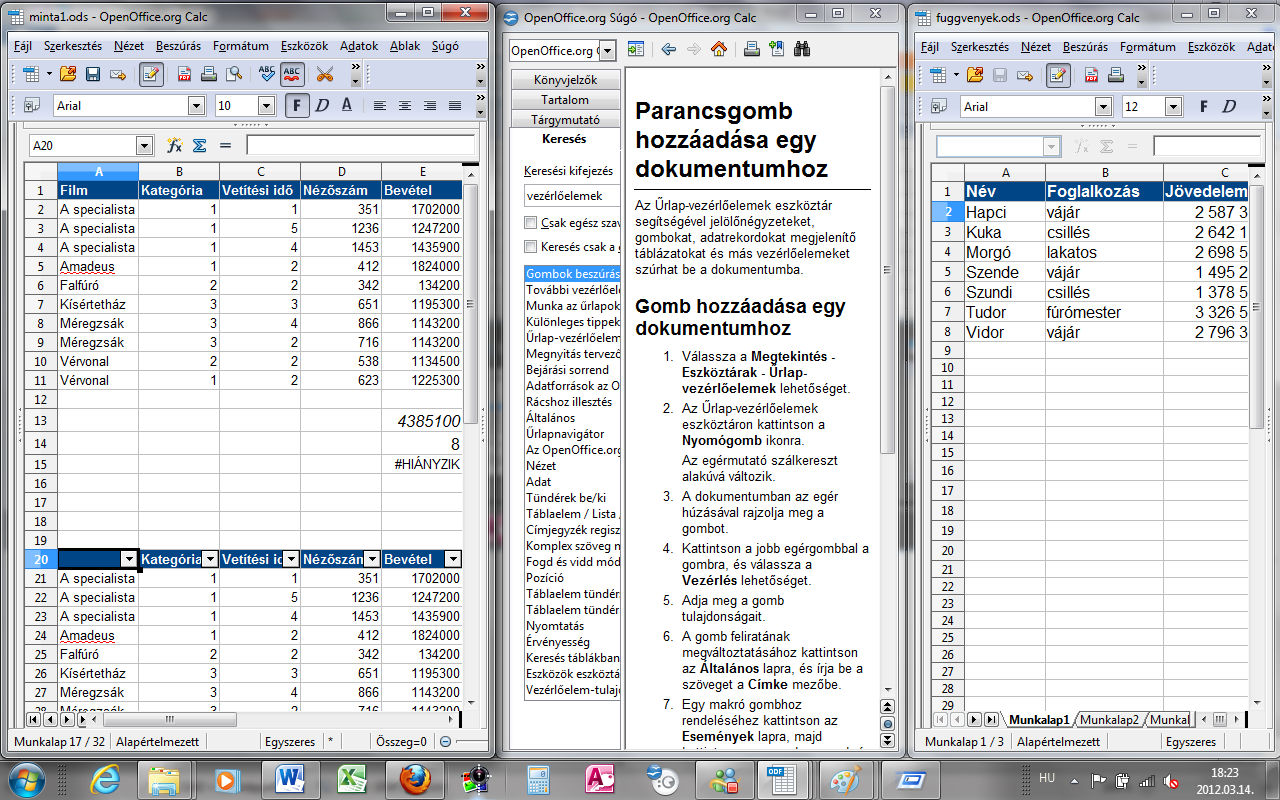Image resolution: width=1280 pixels, height=800 pixels.
Task: Open Function Wizard in minta1.ods
Action: coord(174,146)
